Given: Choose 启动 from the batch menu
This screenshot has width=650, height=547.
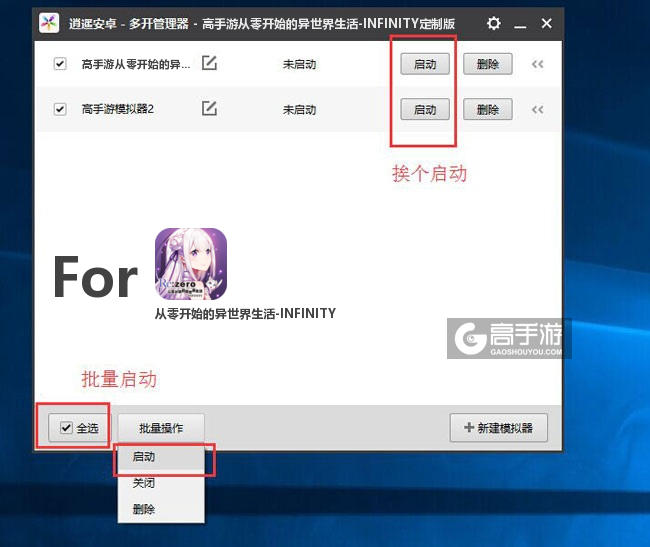Looking at the screenshot, I should click(x=161, y=457).
